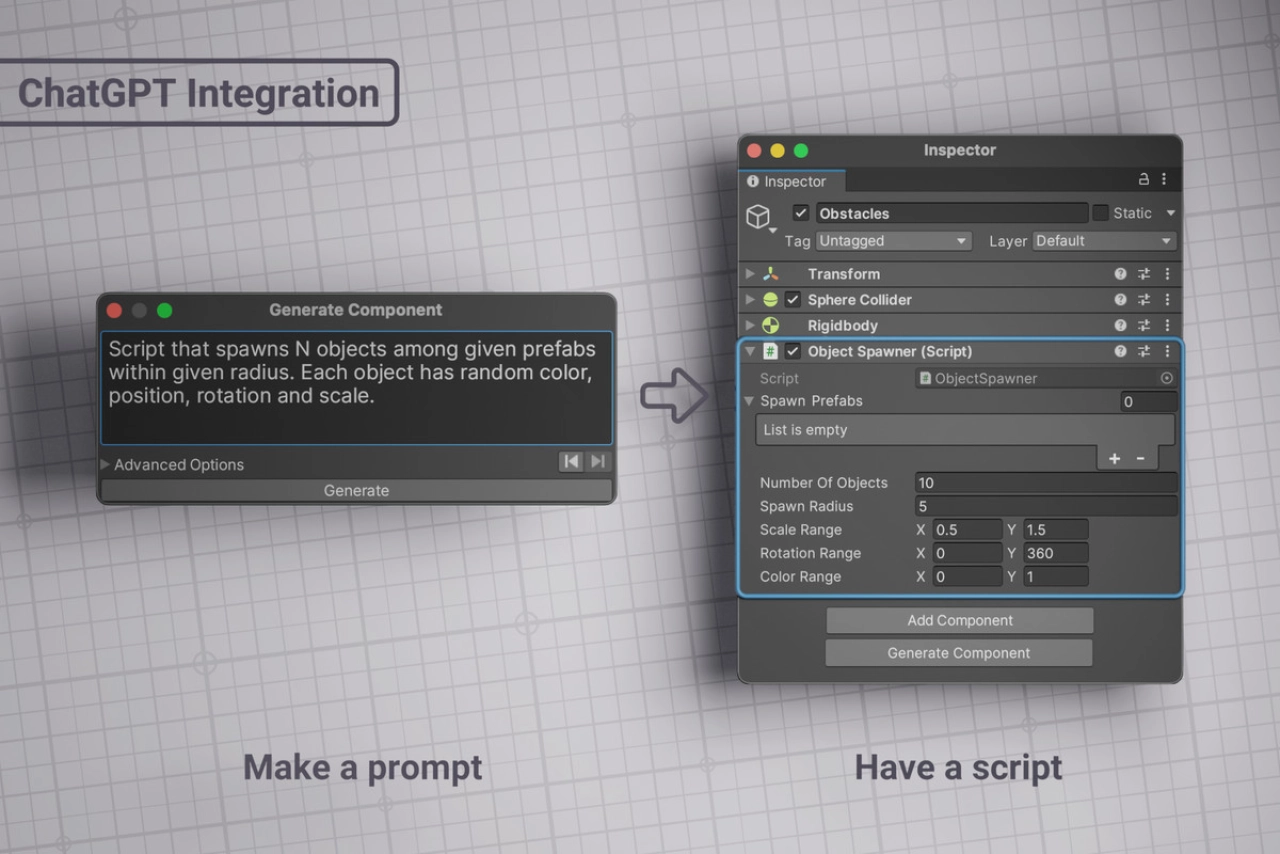Enable the Static checkbox
1280x854 pixels.
coord(1101,213)
